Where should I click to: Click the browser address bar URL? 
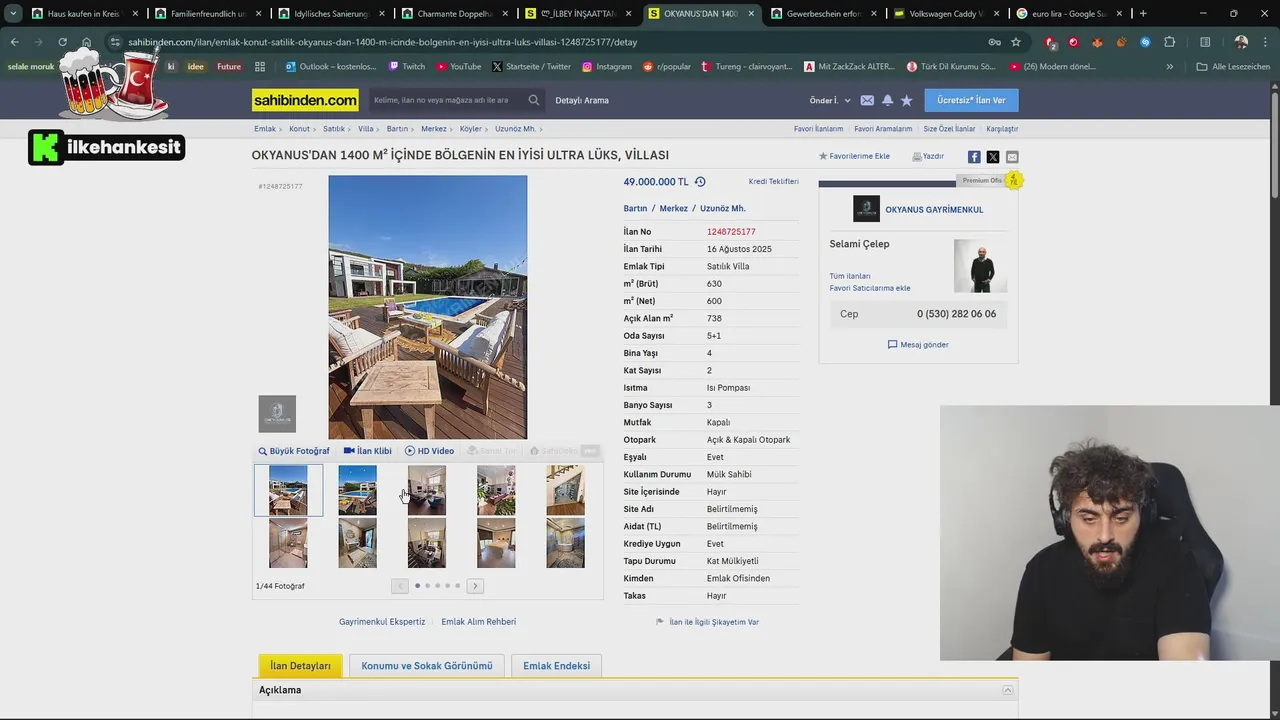[382, 42]
